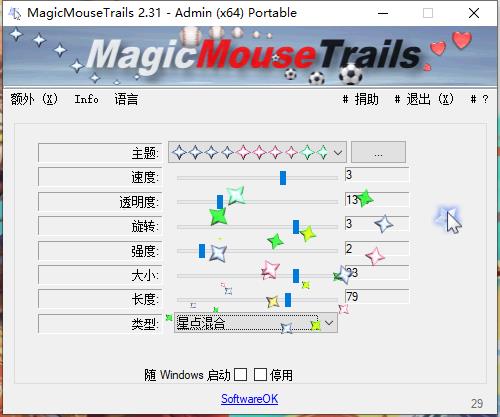Image resolution: width=500 pixels, height=417 pixels.
Task: Open the 类型 type dropdown 星点混合
Action: (256, 323)
